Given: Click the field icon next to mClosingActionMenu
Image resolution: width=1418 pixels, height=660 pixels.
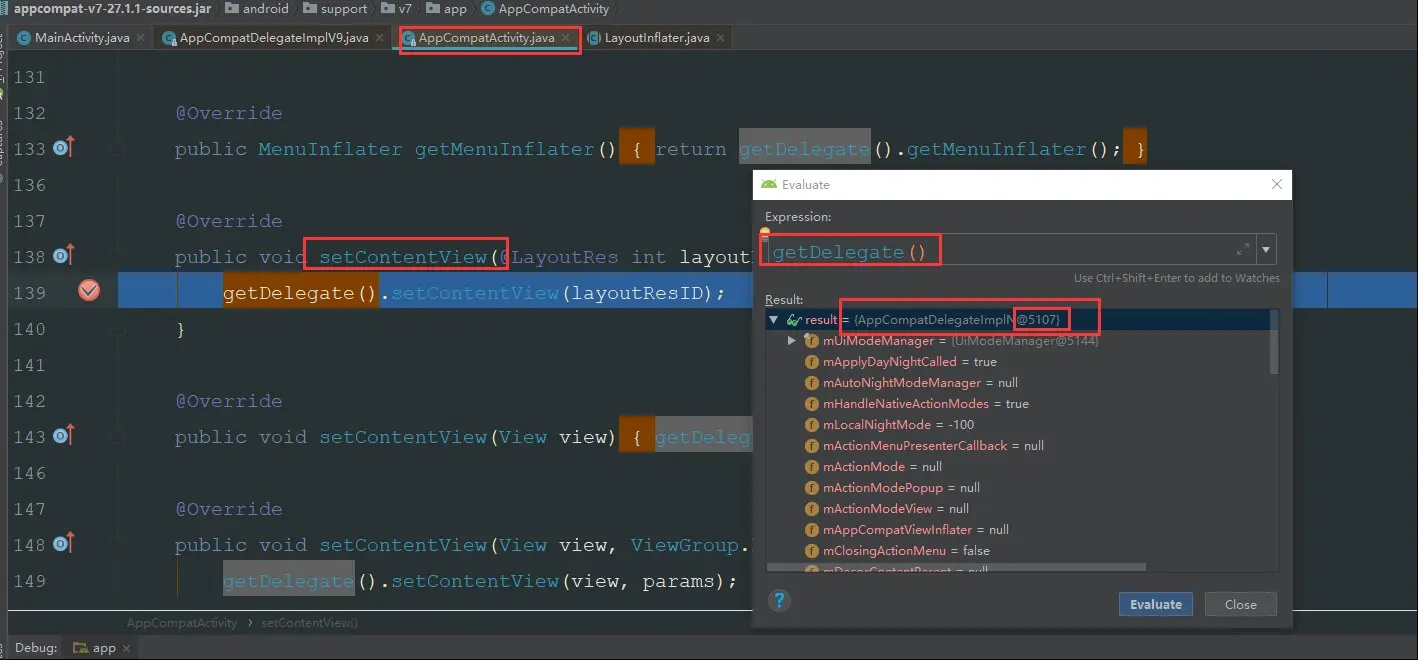Looking at the screenshot, I should point(812,551).
